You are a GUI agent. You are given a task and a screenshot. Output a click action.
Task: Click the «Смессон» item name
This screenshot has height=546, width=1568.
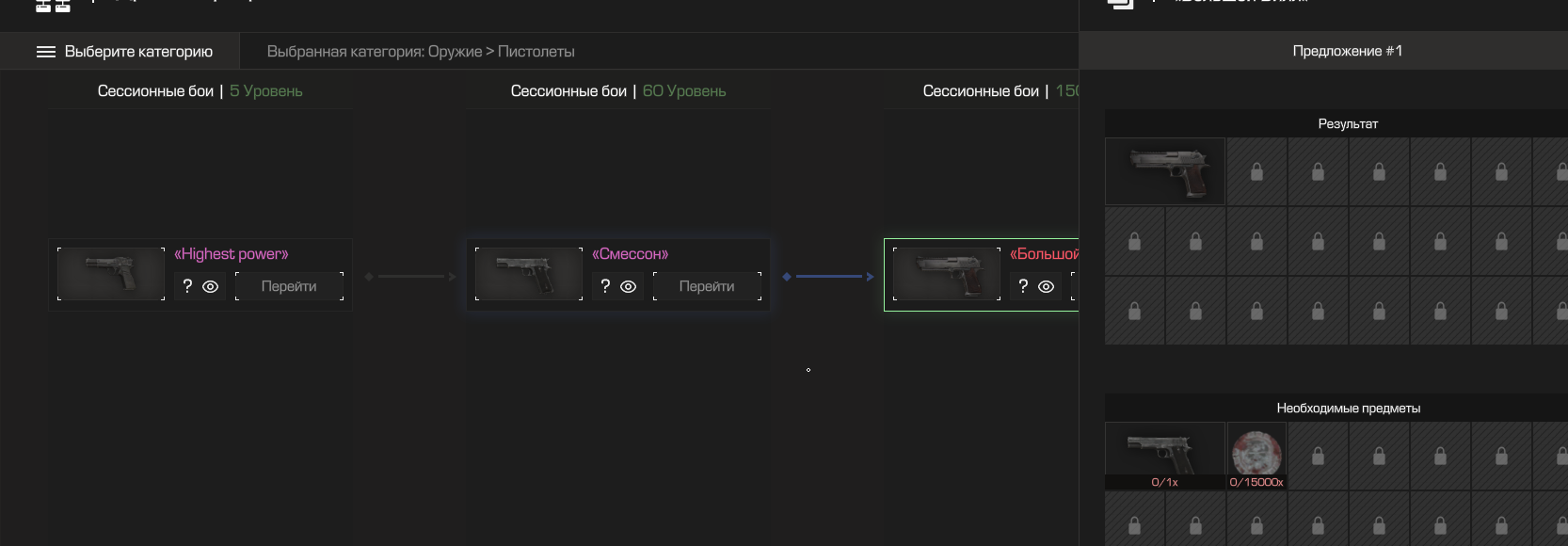pyautogui.click(x=631, y=254)
